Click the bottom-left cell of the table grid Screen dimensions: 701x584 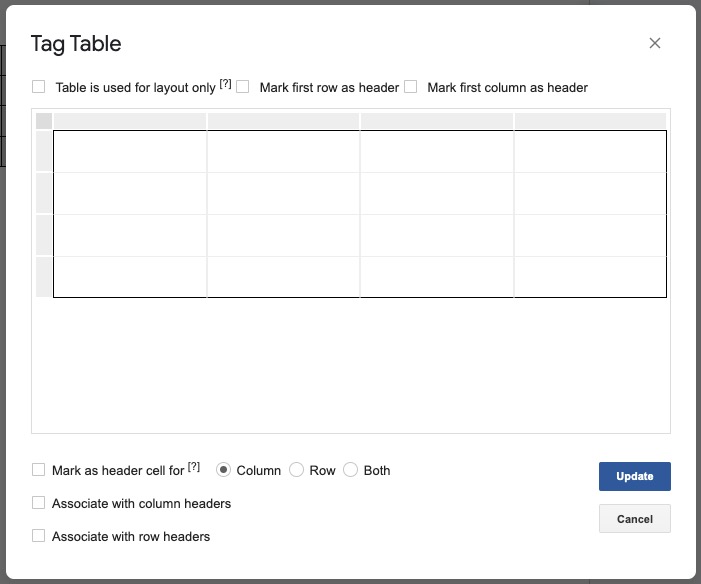point(130,277)
